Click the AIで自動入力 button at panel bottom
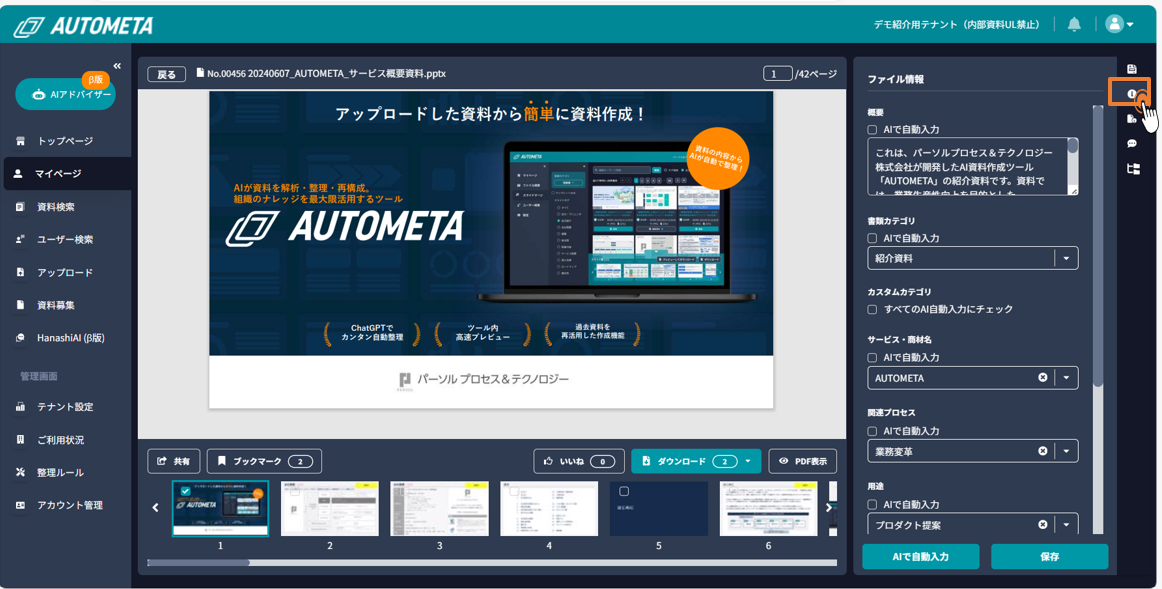Viewport: 1162px width, 589px height. click(920, 556)
